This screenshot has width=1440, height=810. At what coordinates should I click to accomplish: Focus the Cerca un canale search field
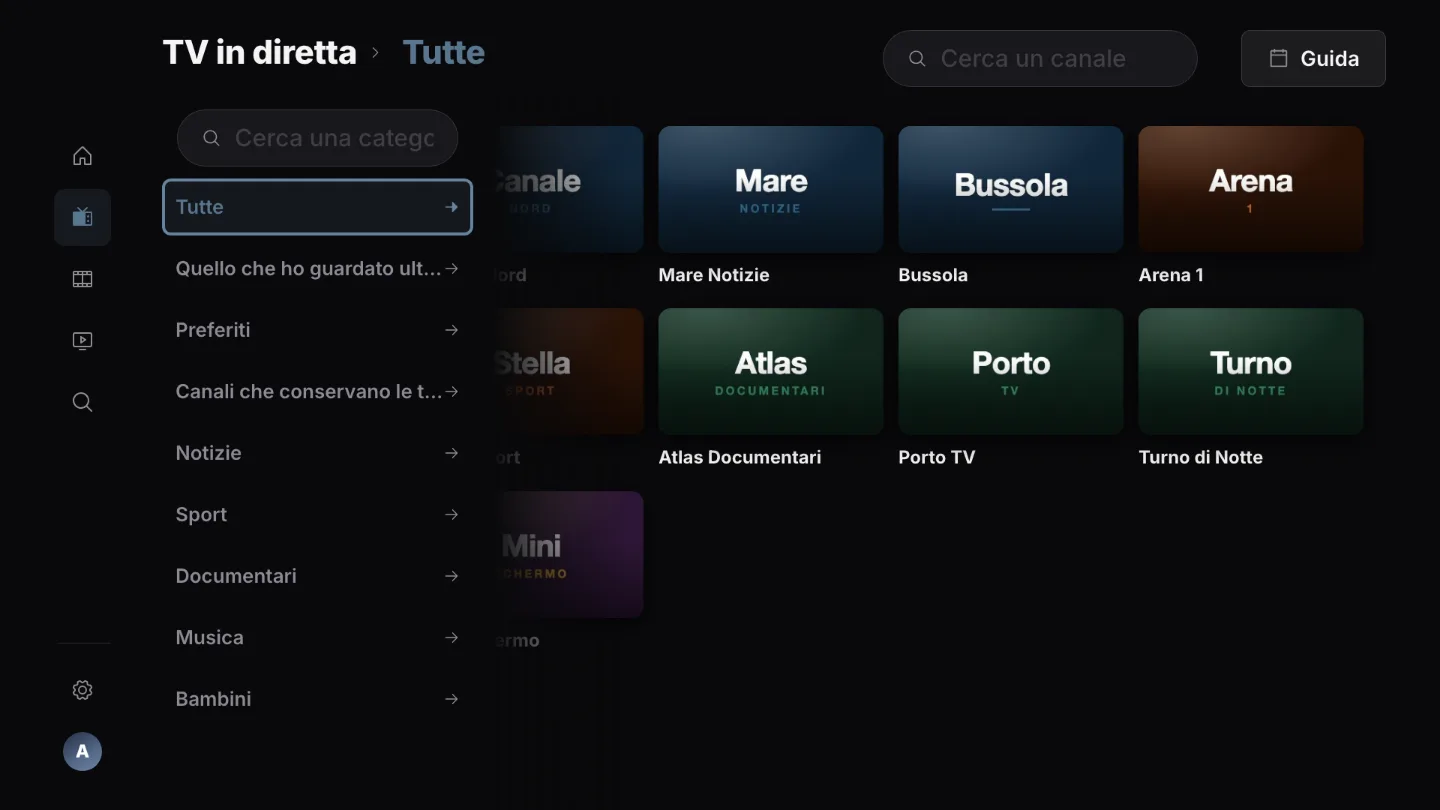tap(1040, 58)
